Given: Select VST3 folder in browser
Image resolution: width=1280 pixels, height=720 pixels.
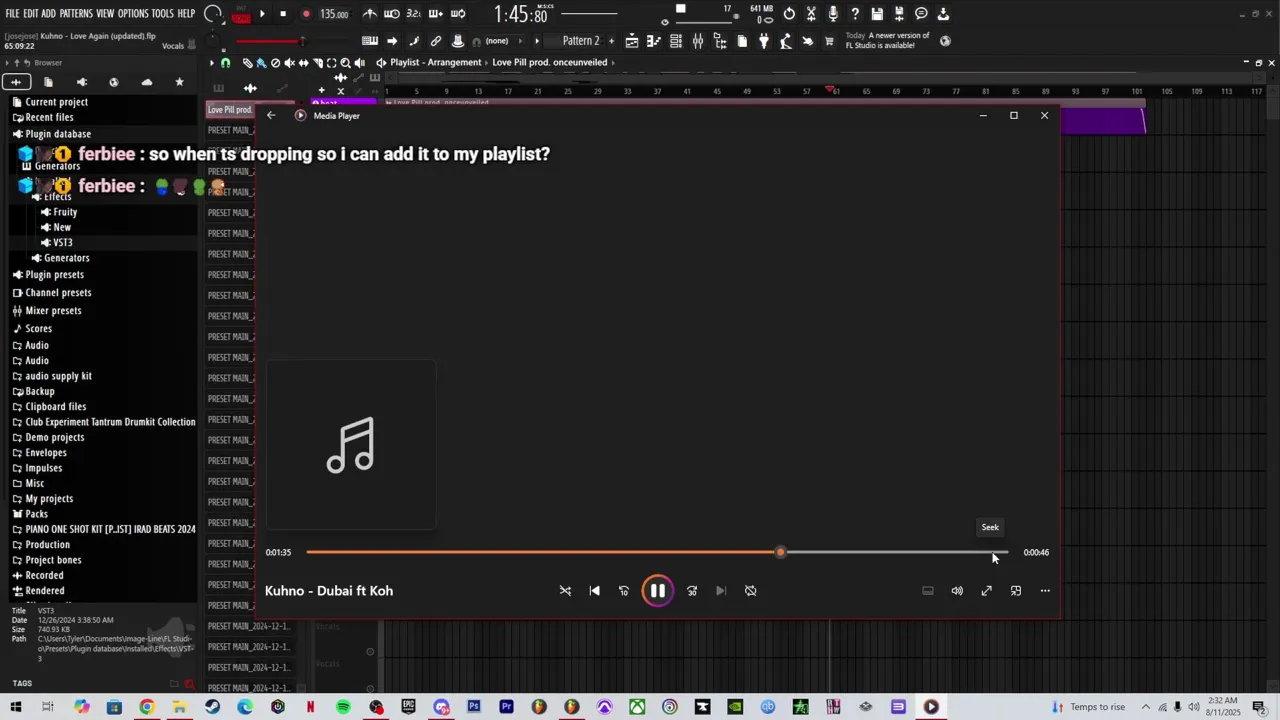Looking at the screenshot, I should tap(62, 243).
